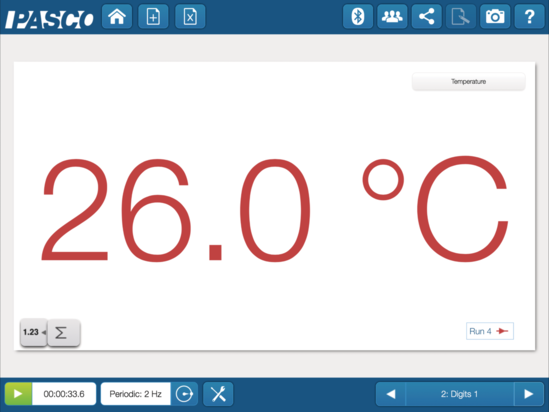549x412 pixels.
Task: Open the 1.23 digits display tool
Action: [x=34, y=332]
